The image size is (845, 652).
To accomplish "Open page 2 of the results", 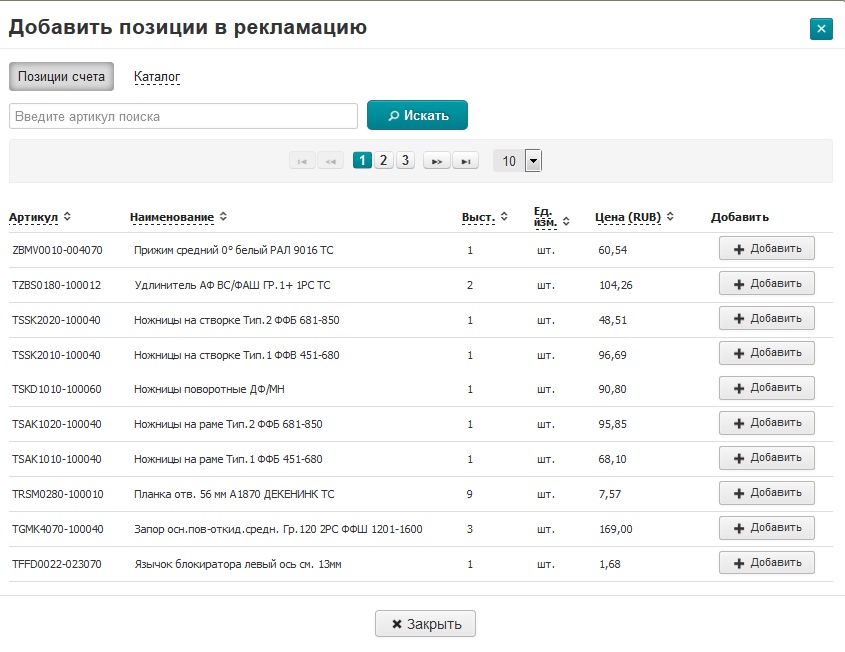I will 383,161.
